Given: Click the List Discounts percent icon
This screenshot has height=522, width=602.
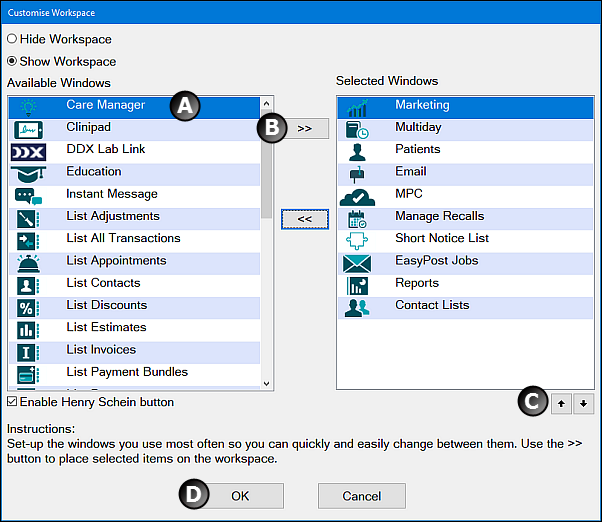Looking at the screenshot, I should [x=28, y=308].
